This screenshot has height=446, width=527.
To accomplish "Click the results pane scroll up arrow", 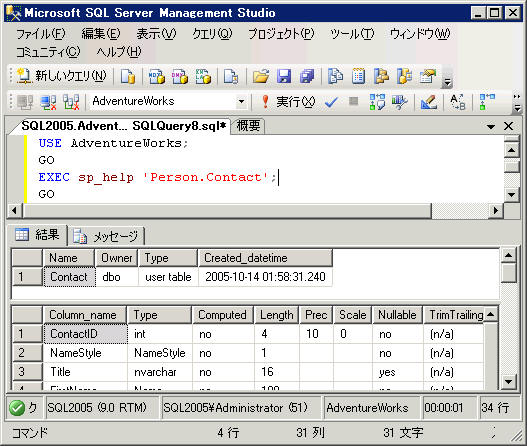I will 508,255.
